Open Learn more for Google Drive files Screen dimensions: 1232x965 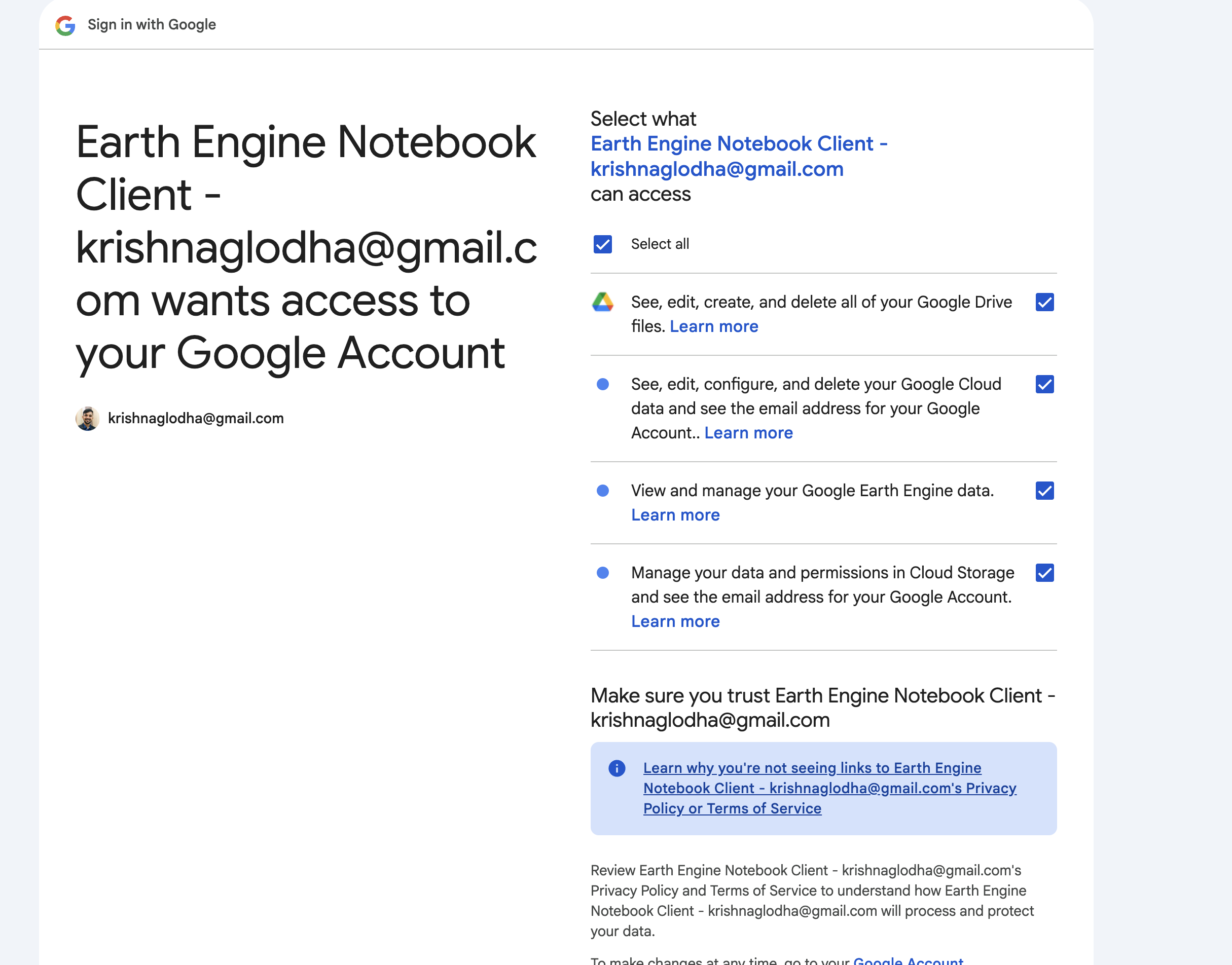[x=714, y=326]
